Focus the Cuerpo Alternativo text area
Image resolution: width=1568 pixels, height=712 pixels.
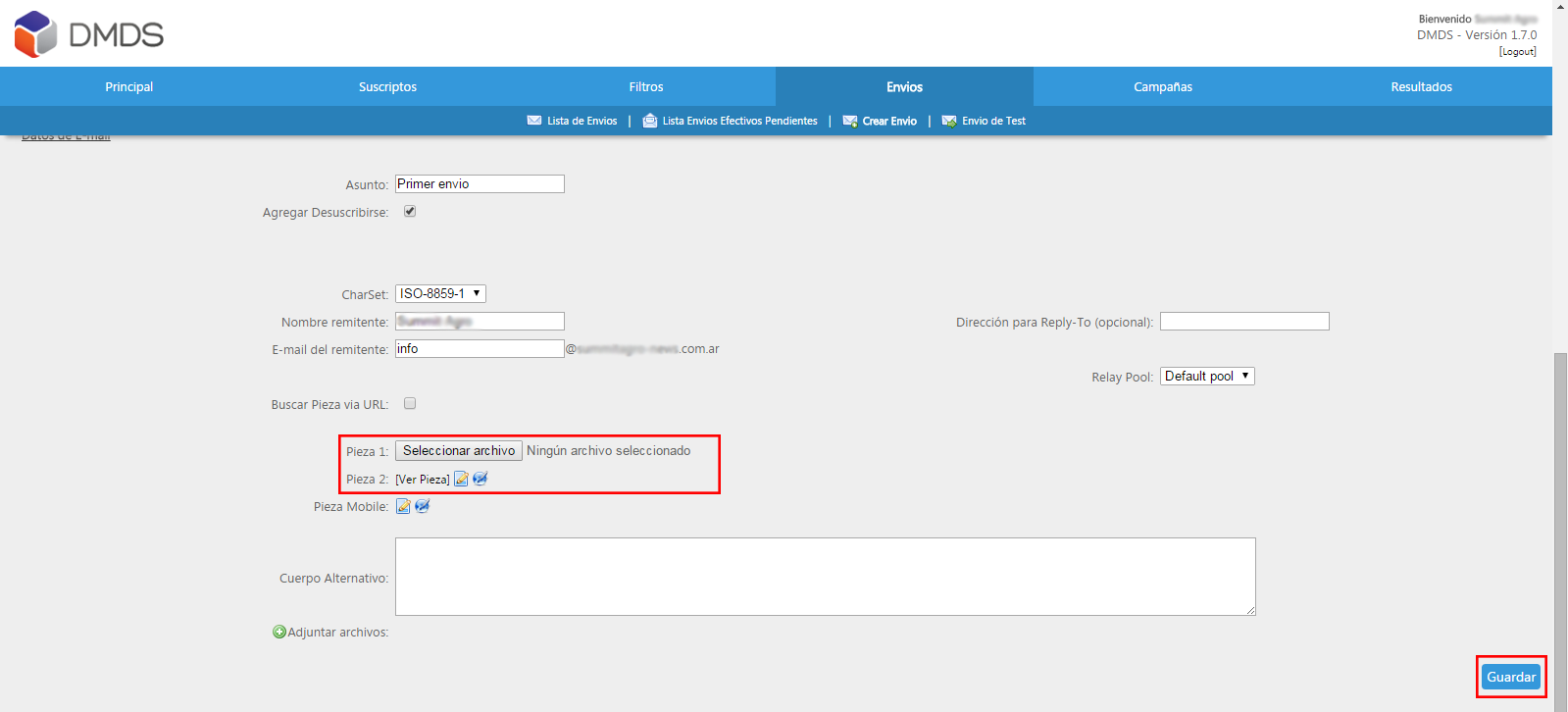click(x=826, y=577)
